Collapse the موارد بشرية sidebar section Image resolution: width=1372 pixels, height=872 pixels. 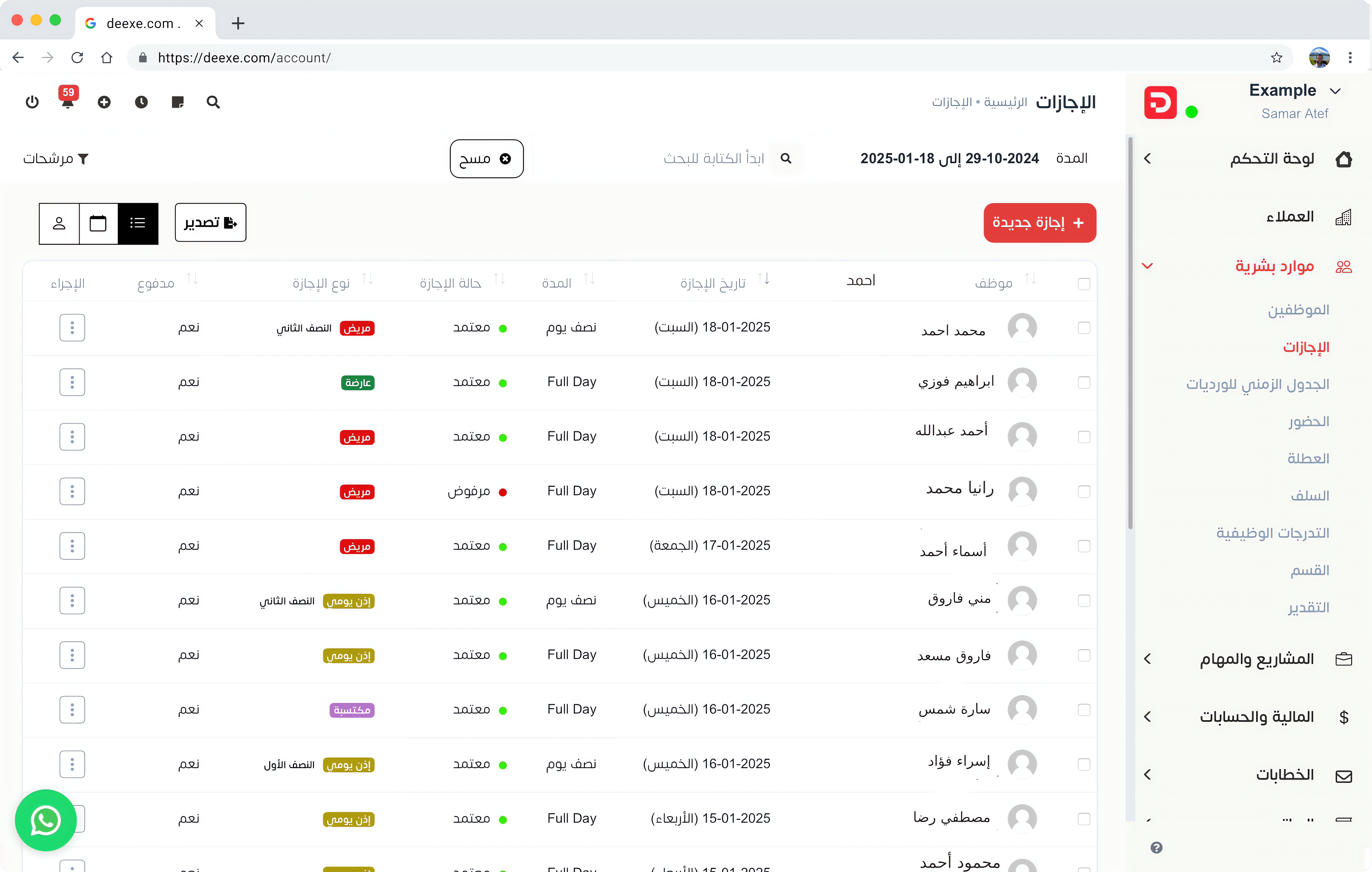(x=1148, y=266)
